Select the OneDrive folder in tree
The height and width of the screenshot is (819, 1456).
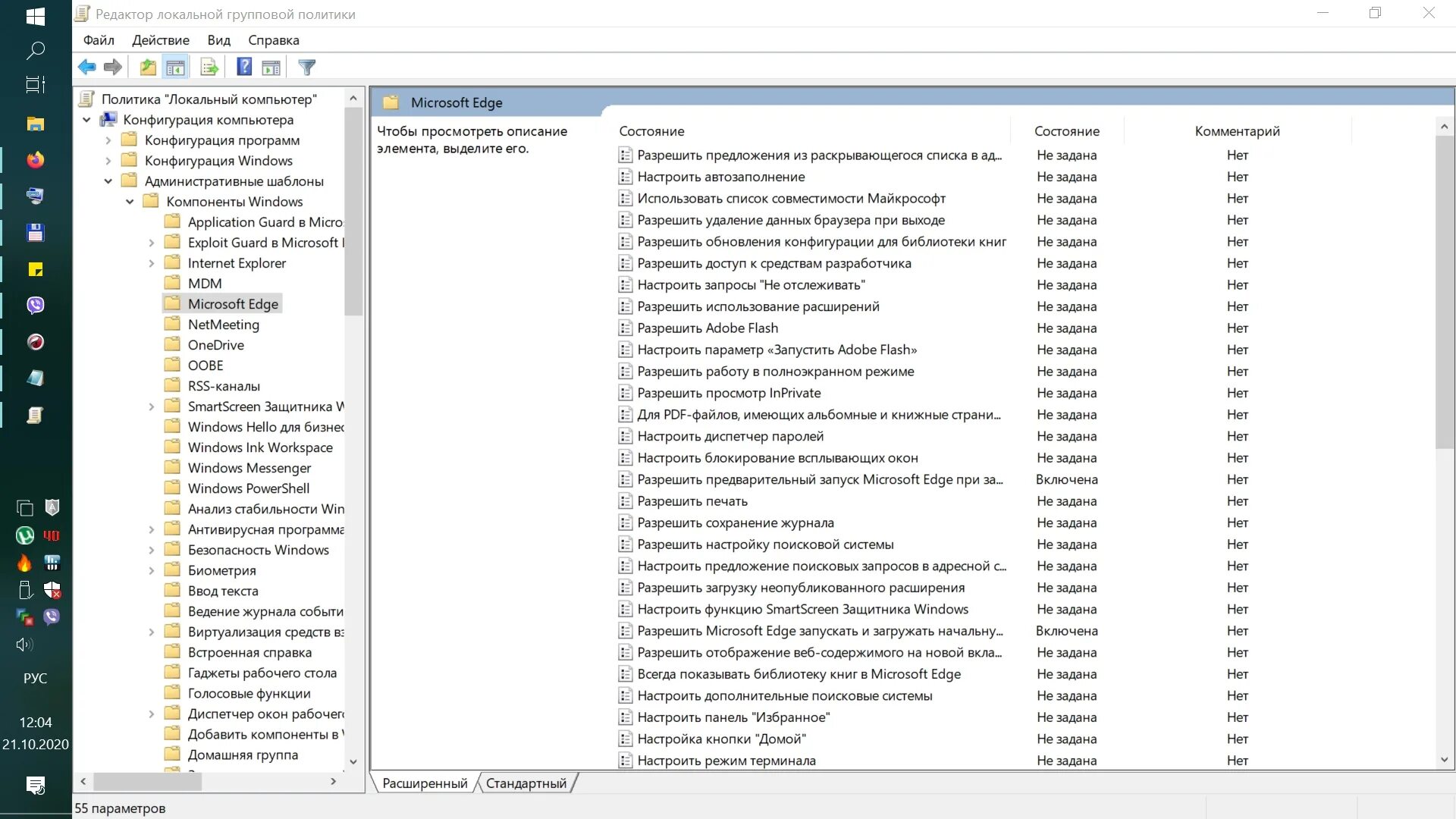[215, 345]
